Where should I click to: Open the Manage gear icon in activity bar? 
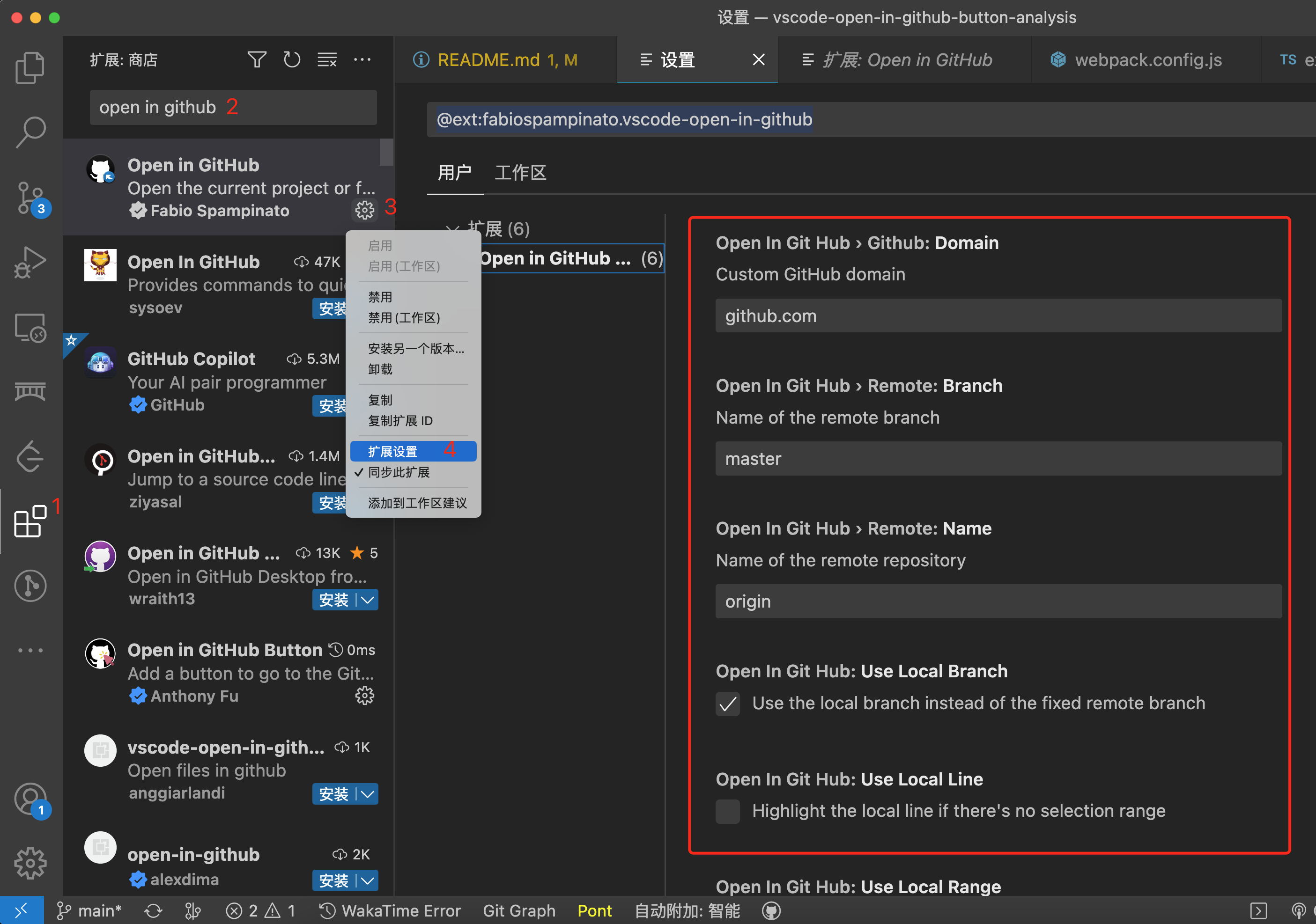[x=30, y=863]
